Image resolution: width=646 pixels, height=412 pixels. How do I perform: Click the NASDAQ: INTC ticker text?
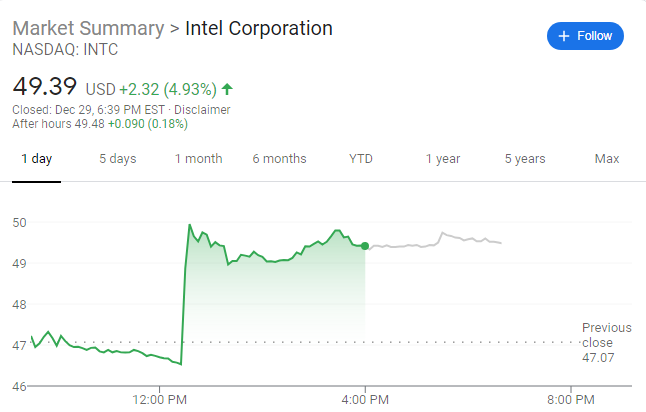65,48
